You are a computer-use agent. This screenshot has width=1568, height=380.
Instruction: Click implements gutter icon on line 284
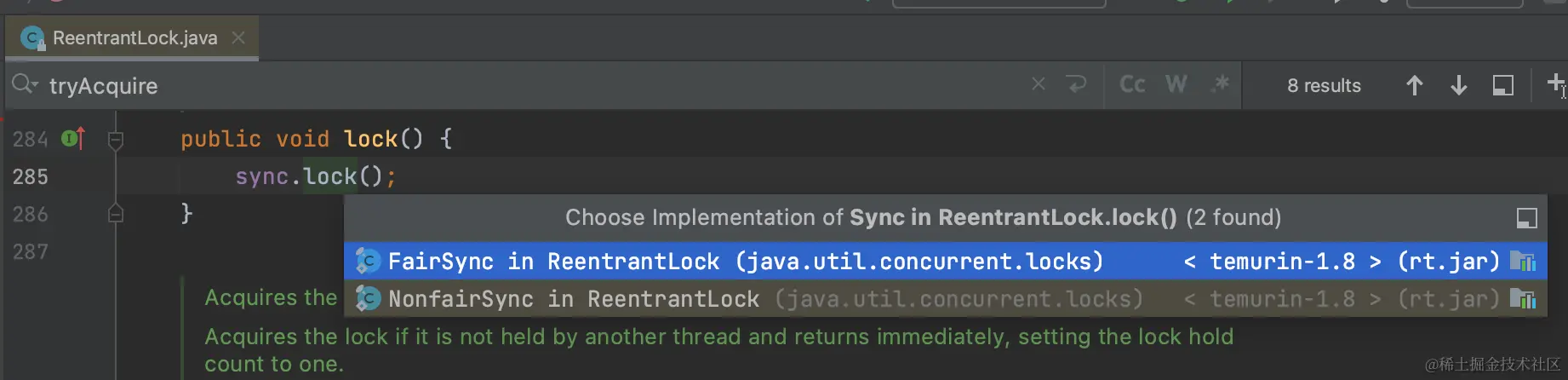click(x=73, y=139)
